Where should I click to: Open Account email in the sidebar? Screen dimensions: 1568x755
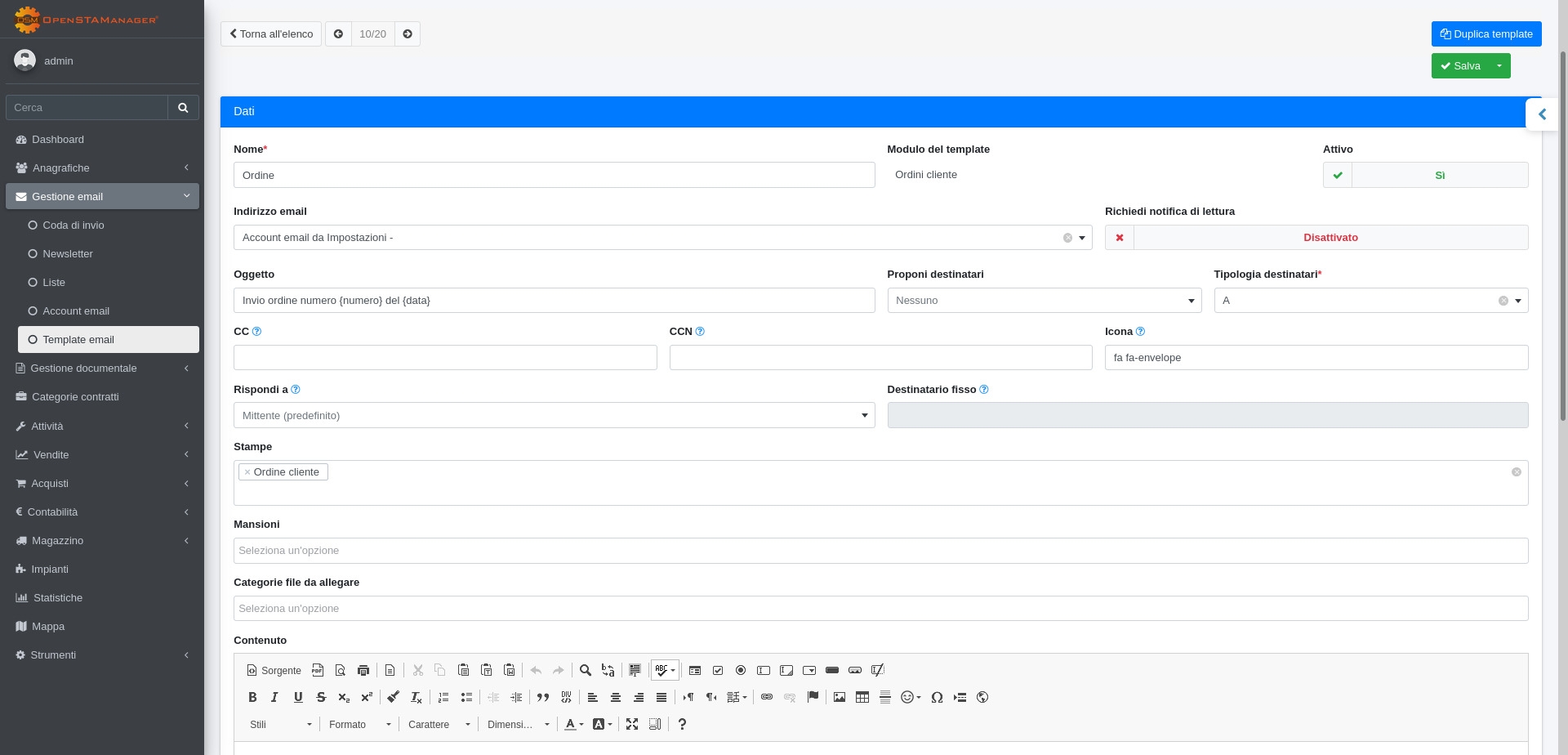76,311
